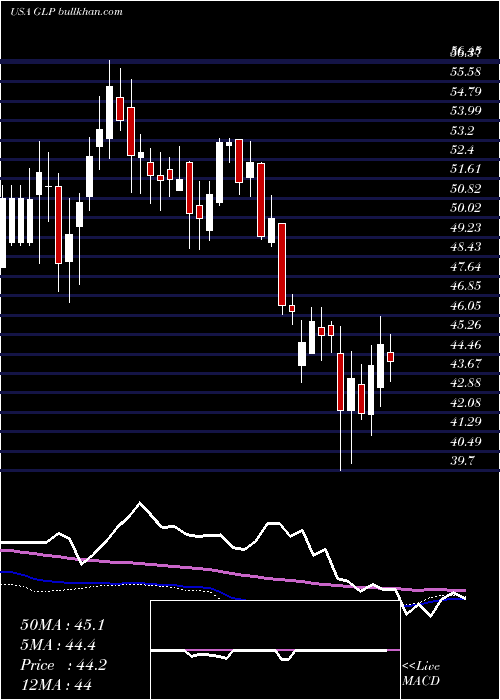Click the 48.43 price axis label

click(466, 247)
